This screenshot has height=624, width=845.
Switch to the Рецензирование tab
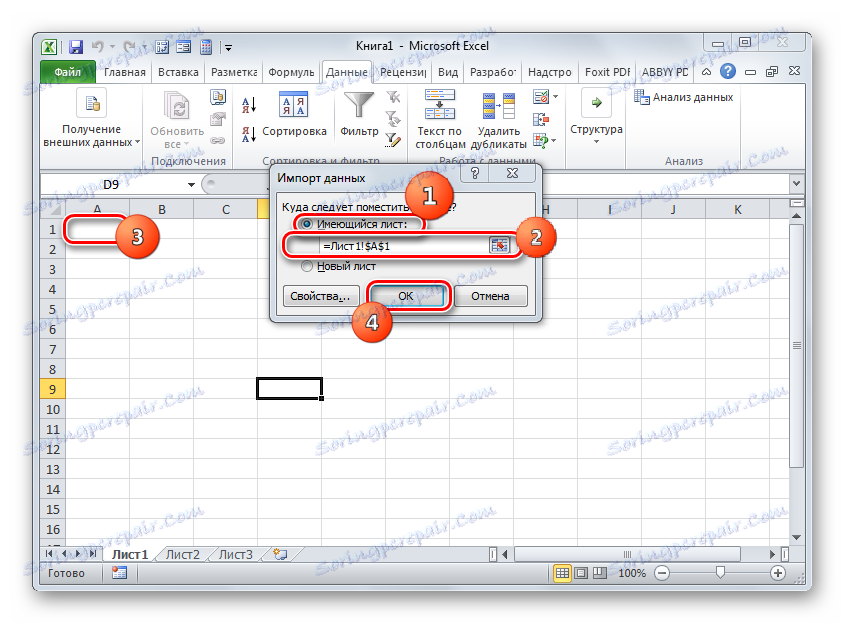coord(403,72)
